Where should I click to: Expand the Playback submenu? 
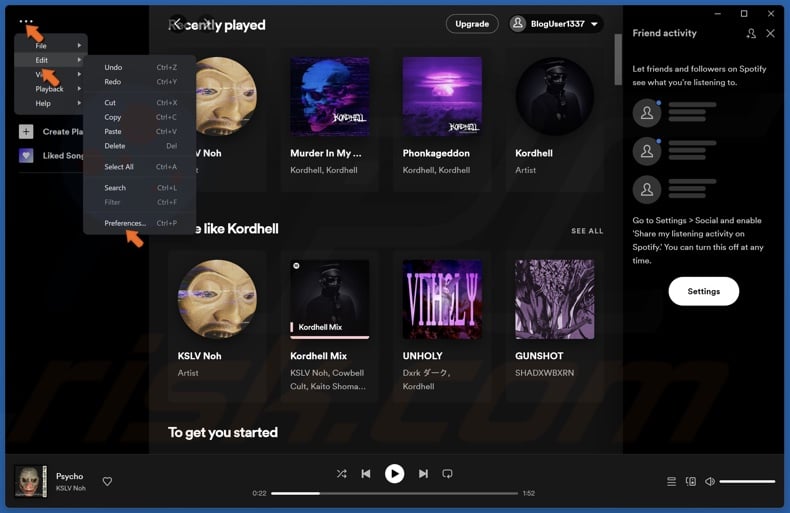pyautogui.click(x=51, y=89)
